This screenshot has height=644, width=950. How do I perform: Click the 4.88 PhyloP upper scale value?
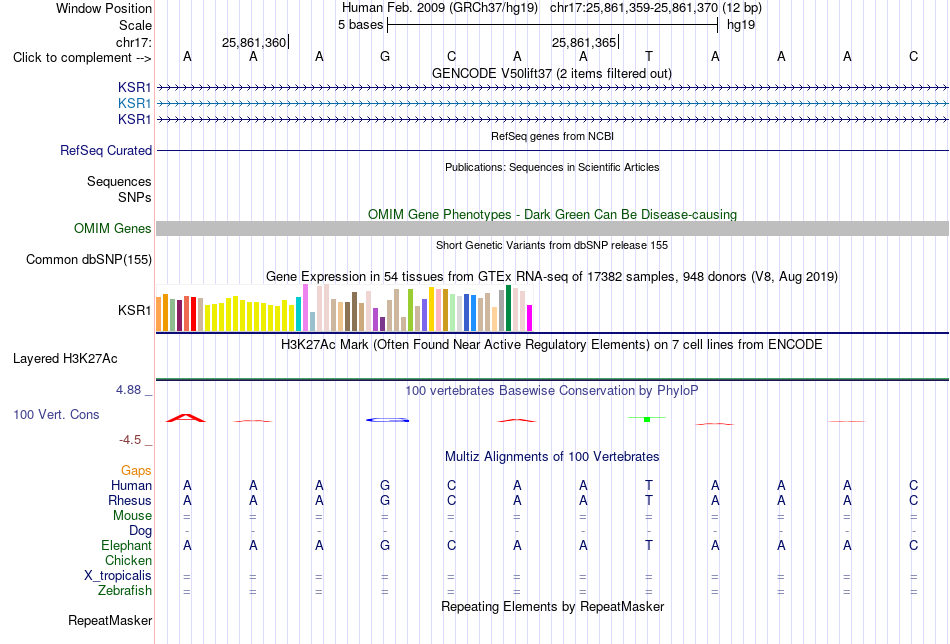coord(128,390)
